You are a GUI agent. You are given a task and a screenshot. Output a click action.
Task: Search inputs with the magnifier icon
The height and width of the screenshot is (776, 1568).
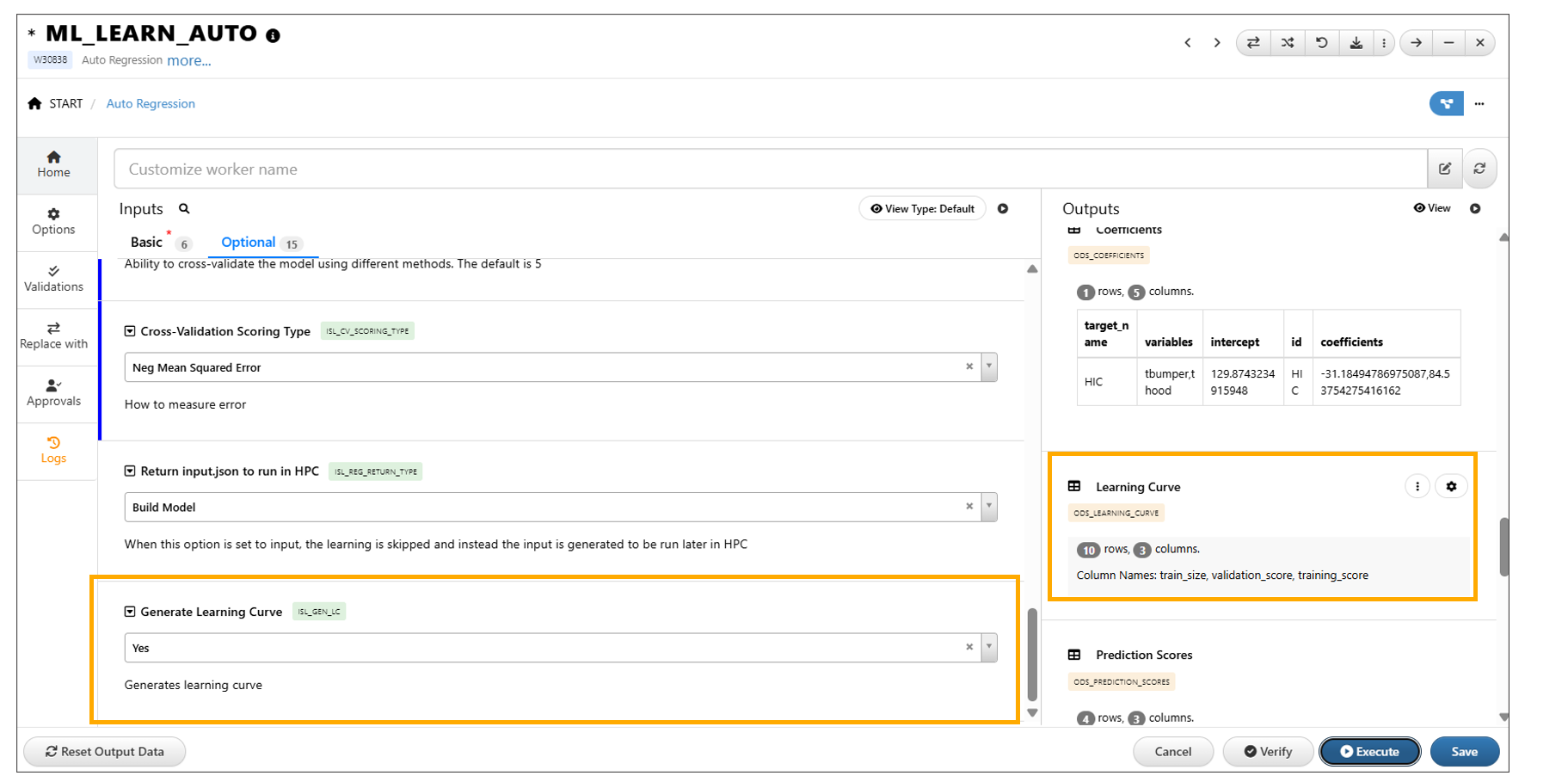(184, 209)
